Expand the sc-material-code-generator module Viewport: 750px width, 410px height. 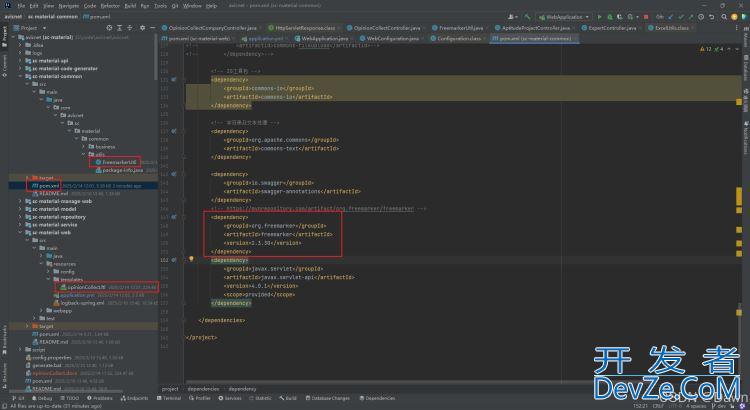20,68
